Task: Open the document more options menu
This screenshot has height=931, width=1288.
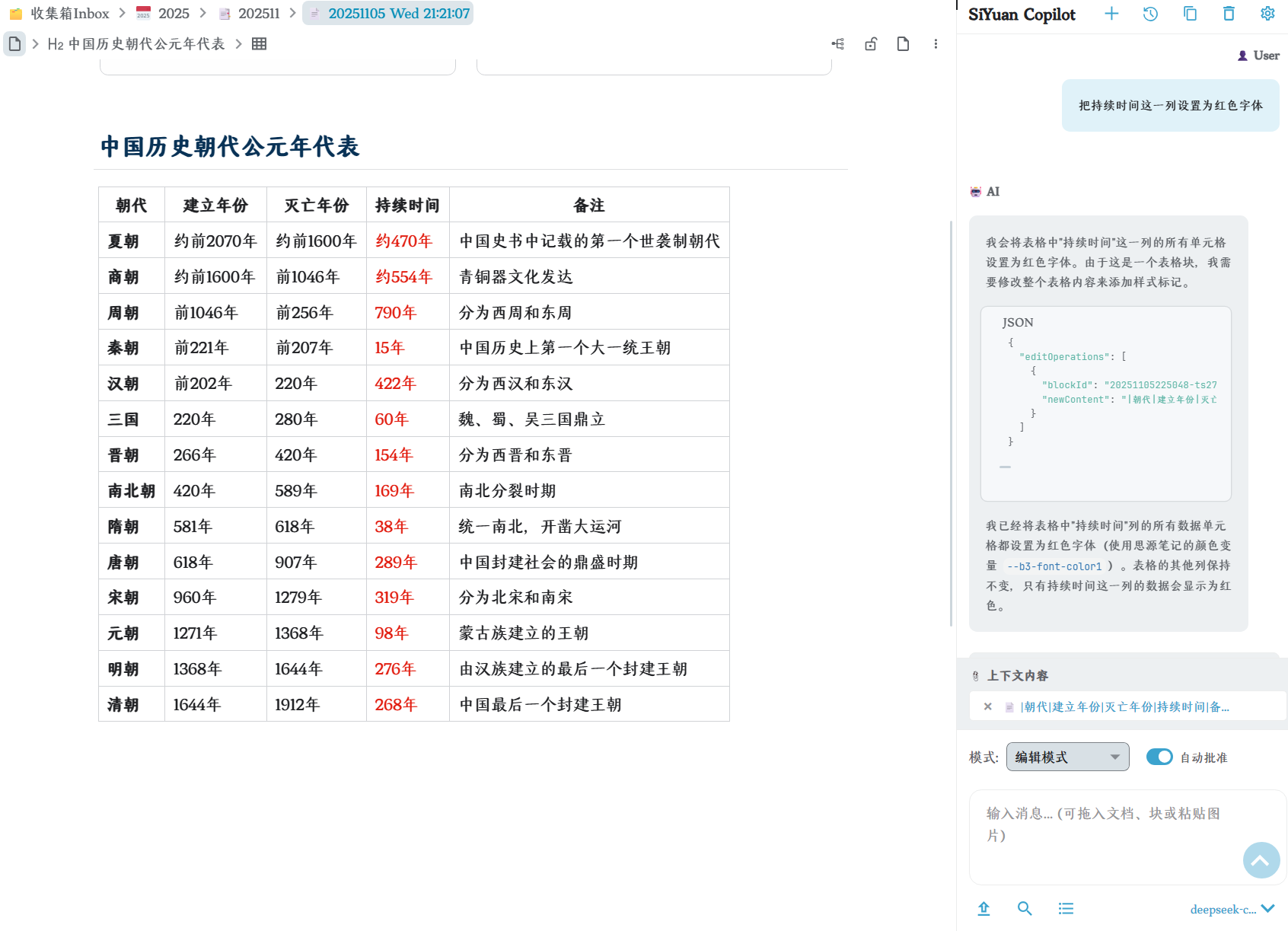Action: (x=936, y=44)
